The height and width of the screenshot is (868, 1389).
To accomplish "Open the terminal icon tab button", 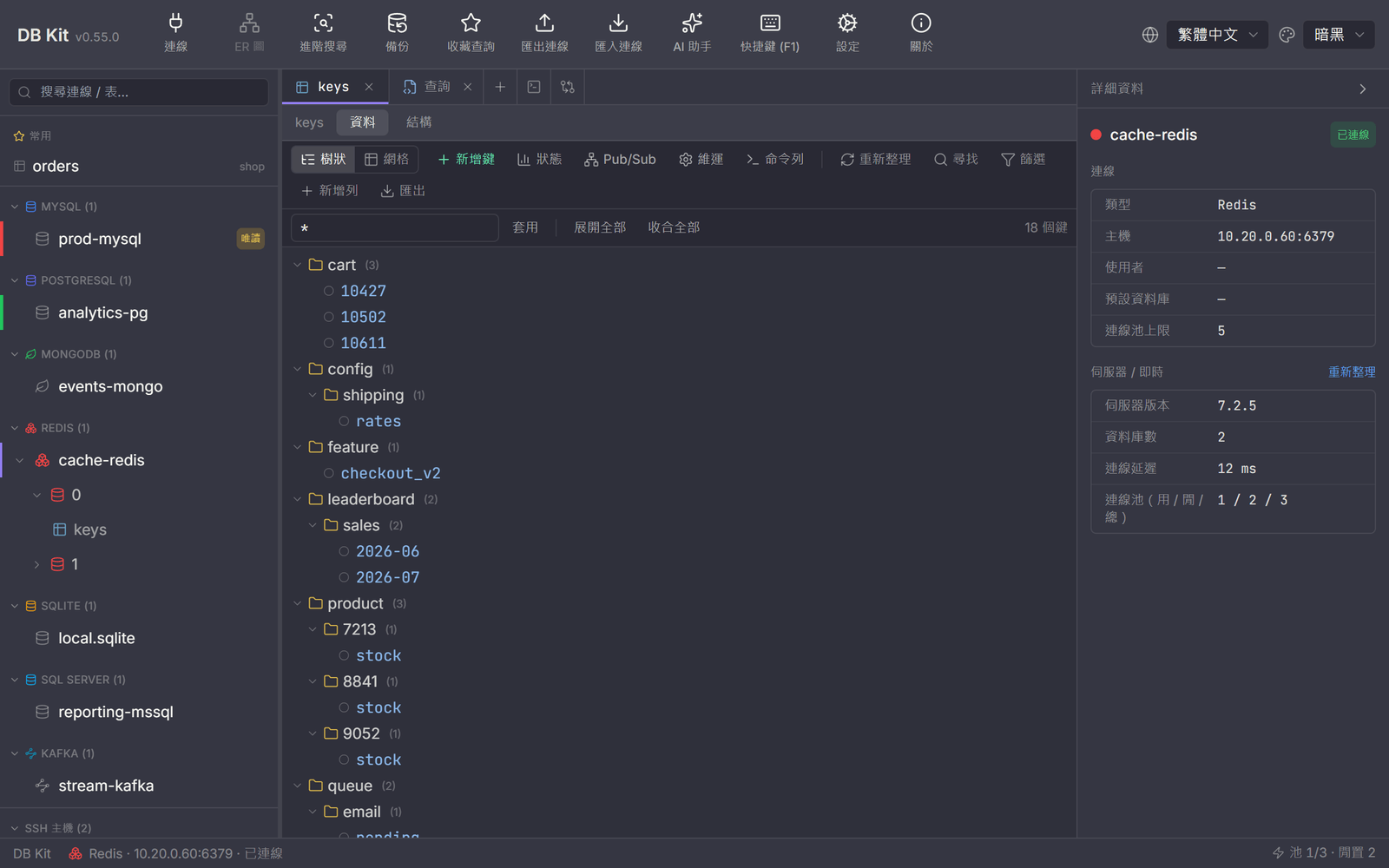I will pos(534,87).
